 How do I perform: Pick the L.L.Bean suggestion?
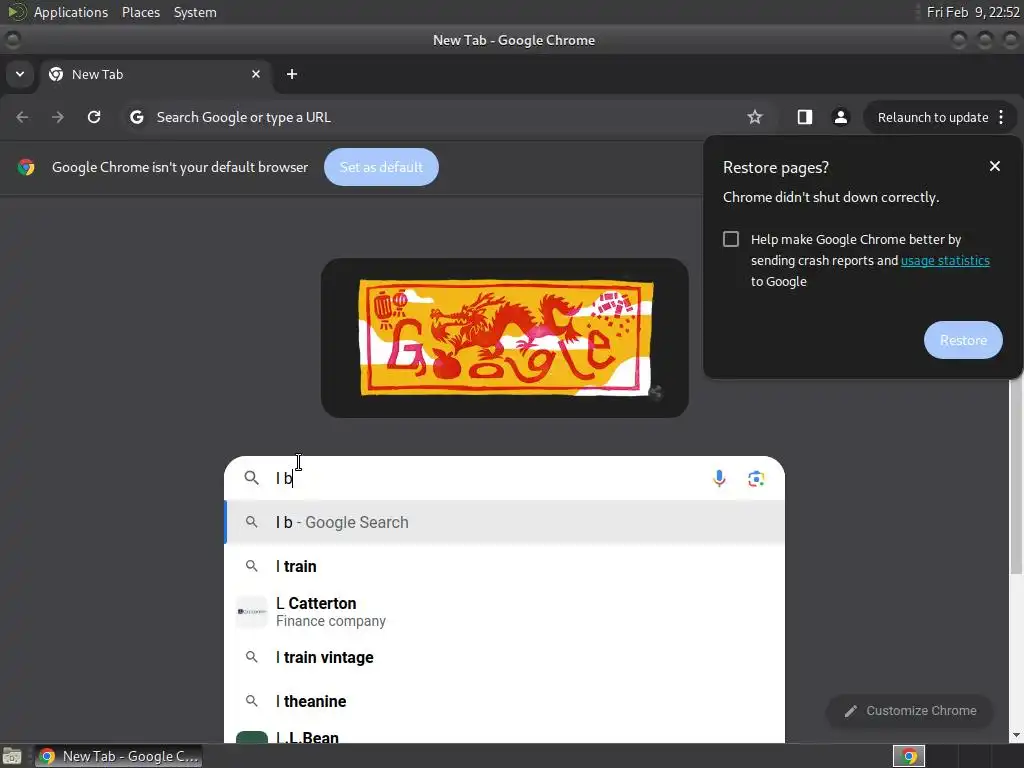504,735
